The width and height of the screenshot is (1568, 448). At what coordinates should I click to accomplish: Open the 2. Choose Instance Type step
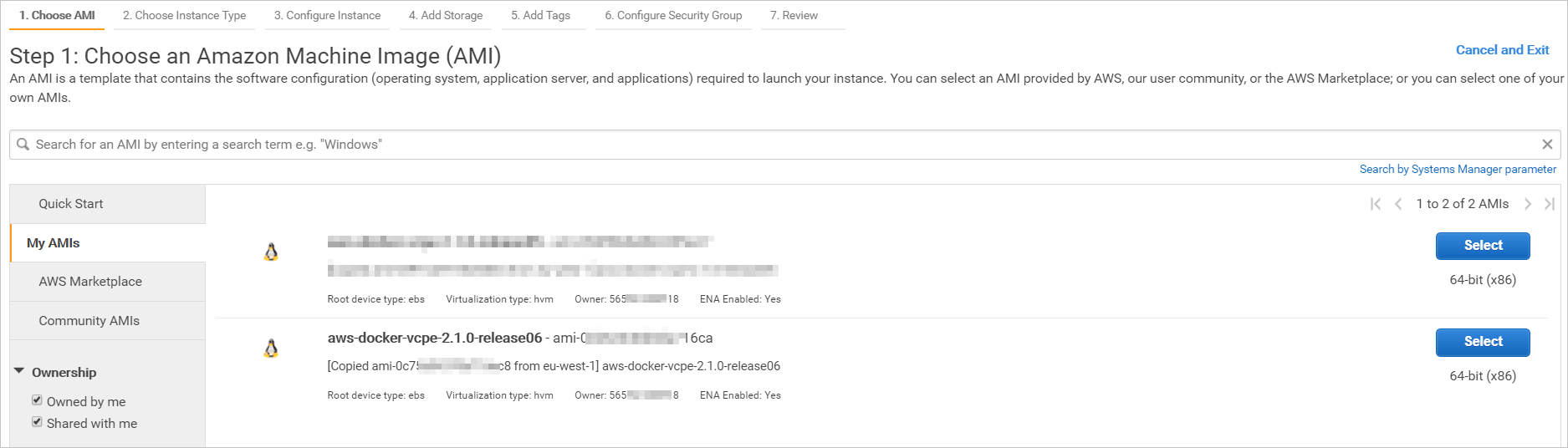(184, 15)
